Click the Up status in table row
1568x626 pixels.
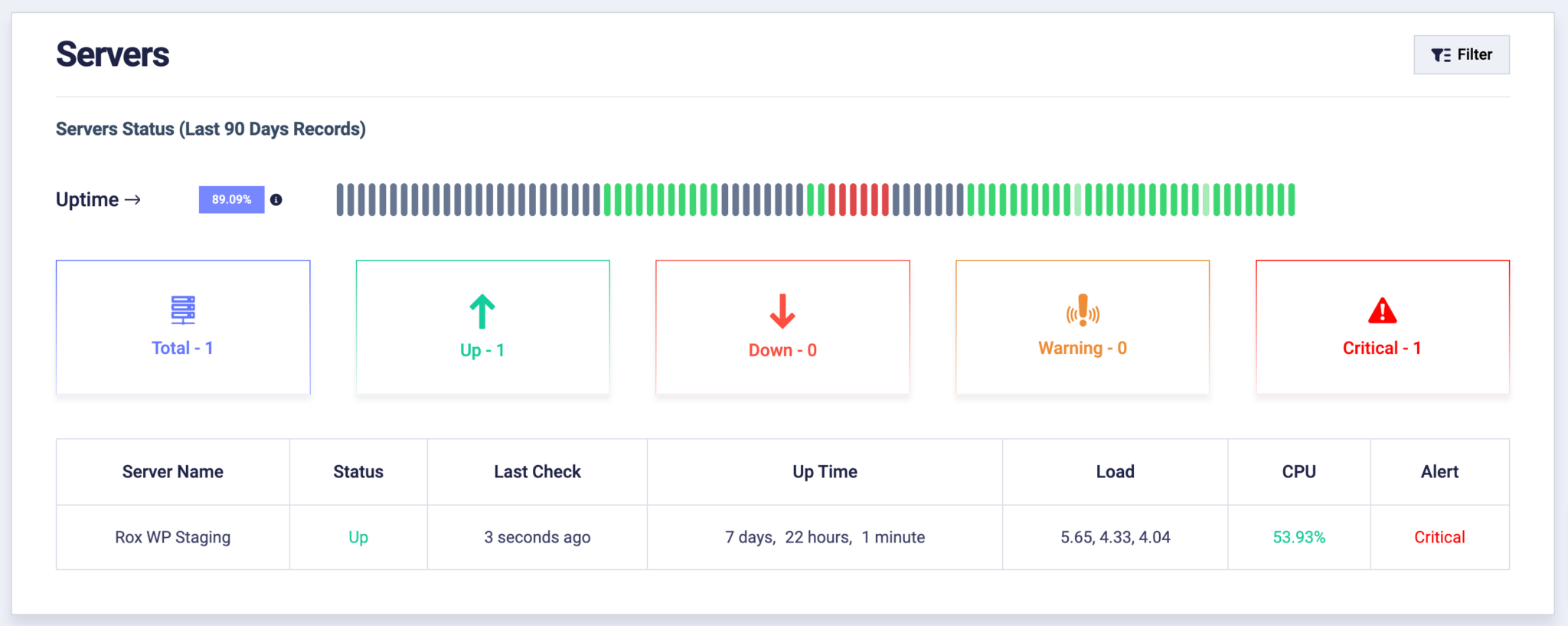[358, 537]
